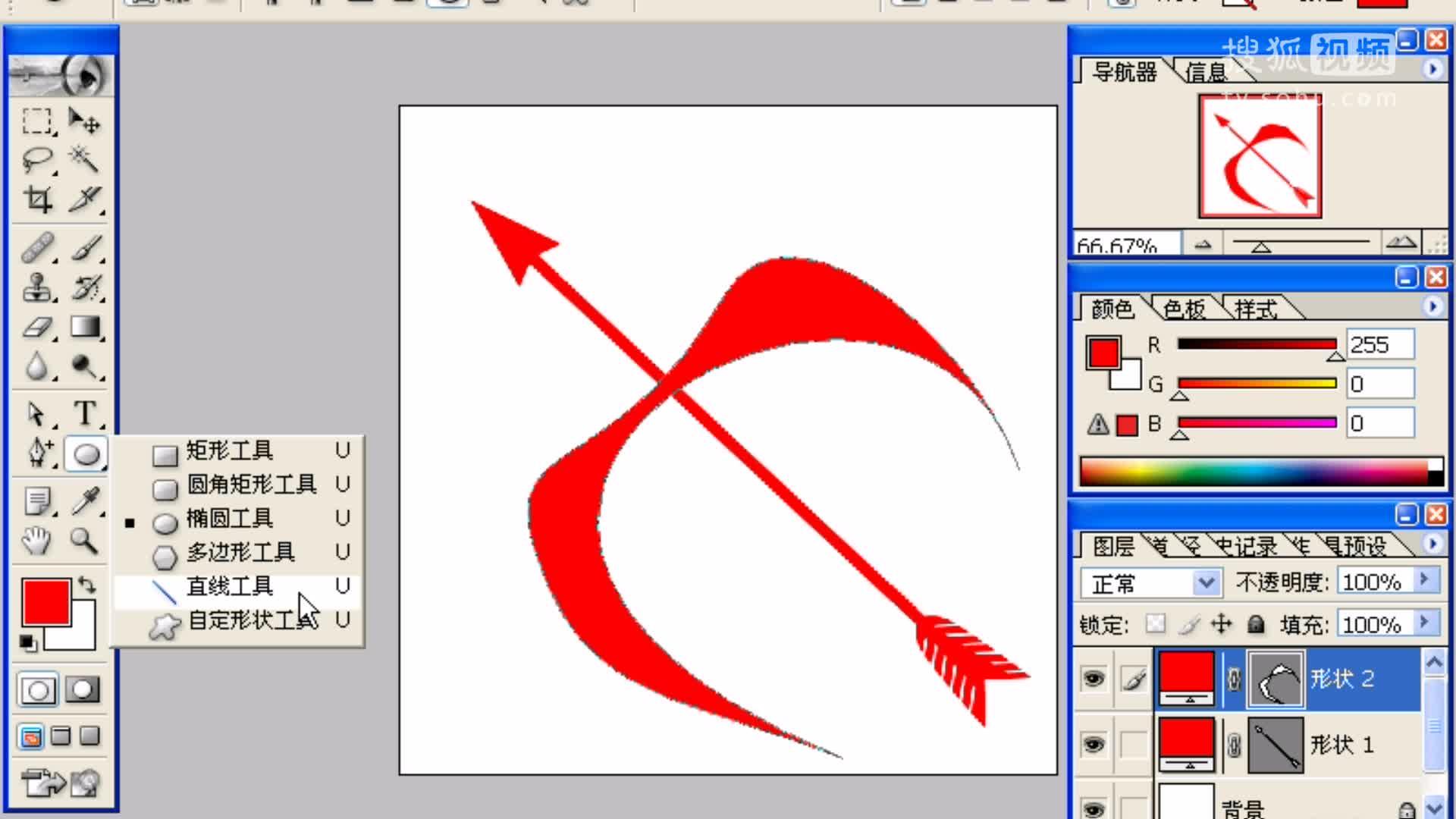This screenshot has width=1456, height=819.
Task: Hide the 形状 2 layer
Action: pos(1093,678)
